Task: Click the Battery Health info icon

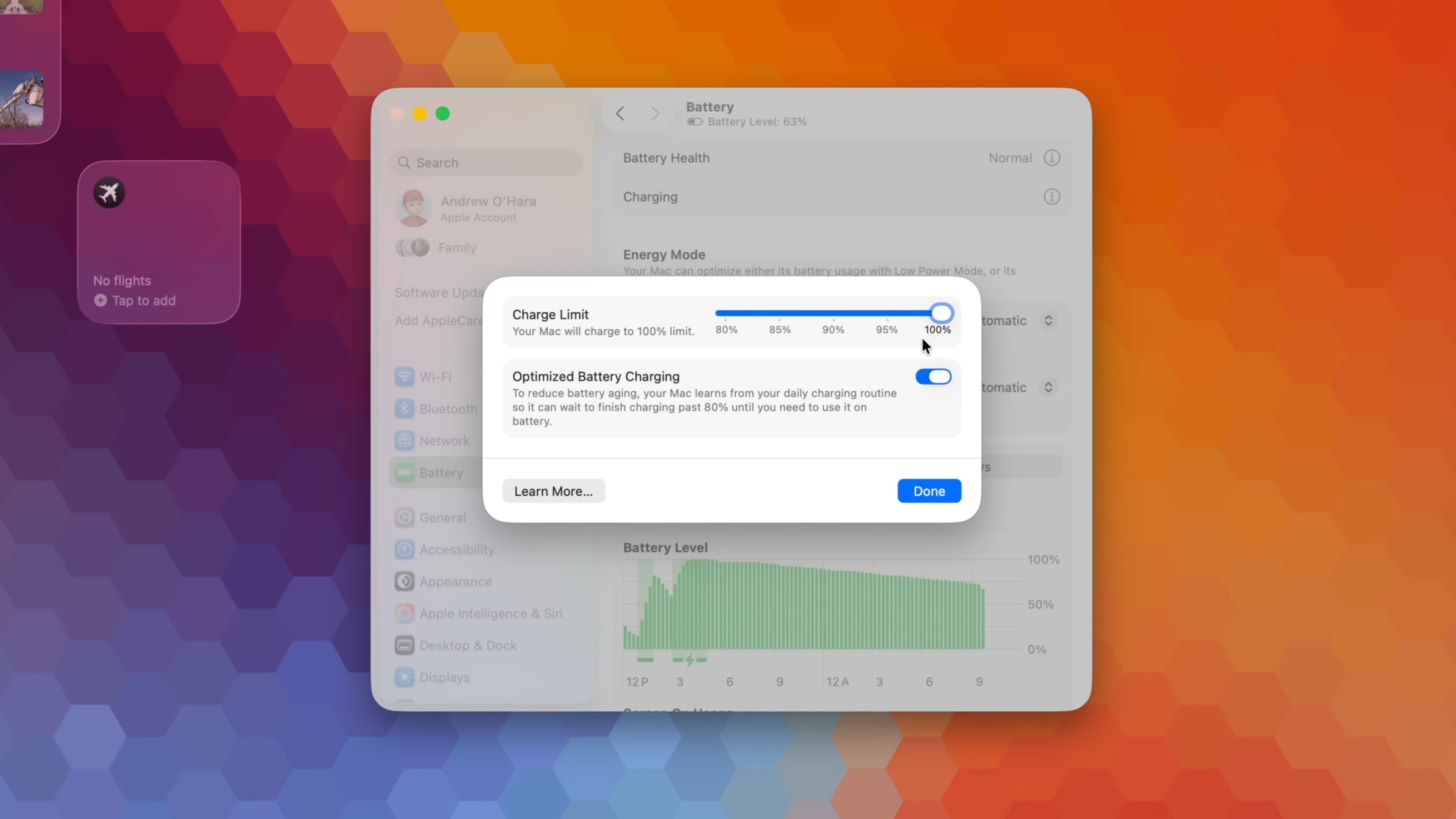Action: point(1051,158)
